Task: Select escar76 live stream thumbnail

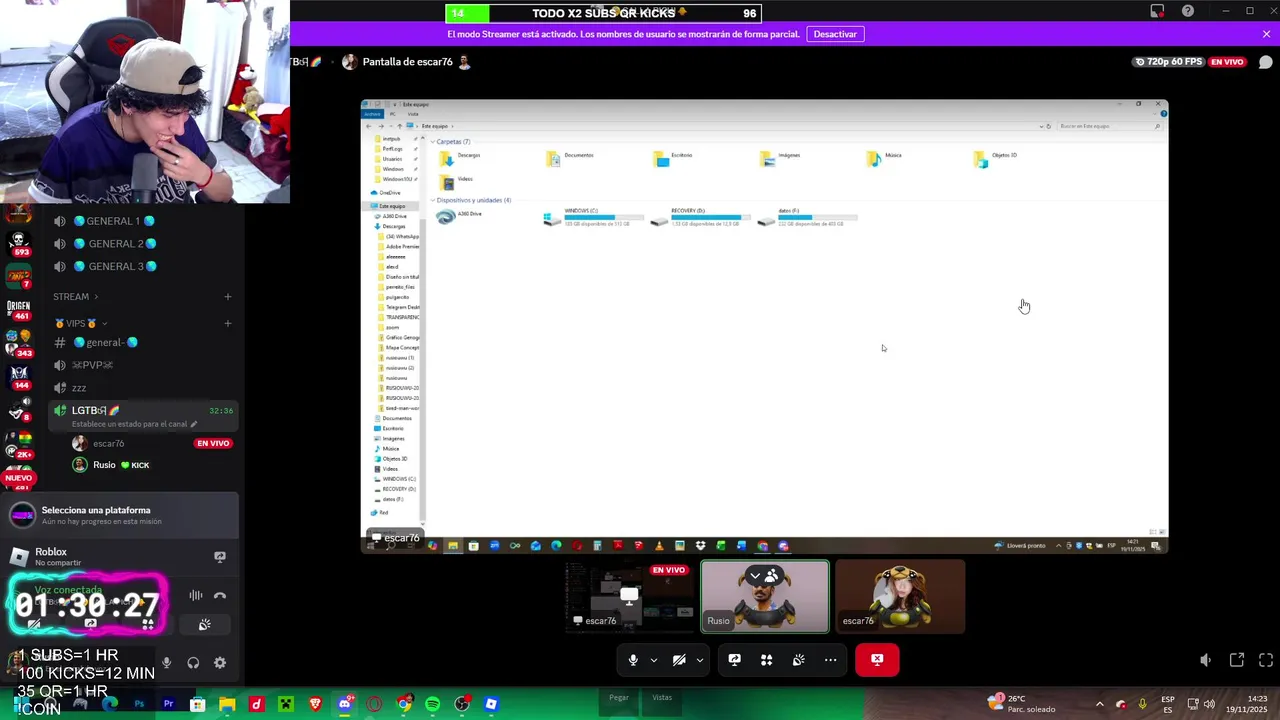Action: point(629,597)
